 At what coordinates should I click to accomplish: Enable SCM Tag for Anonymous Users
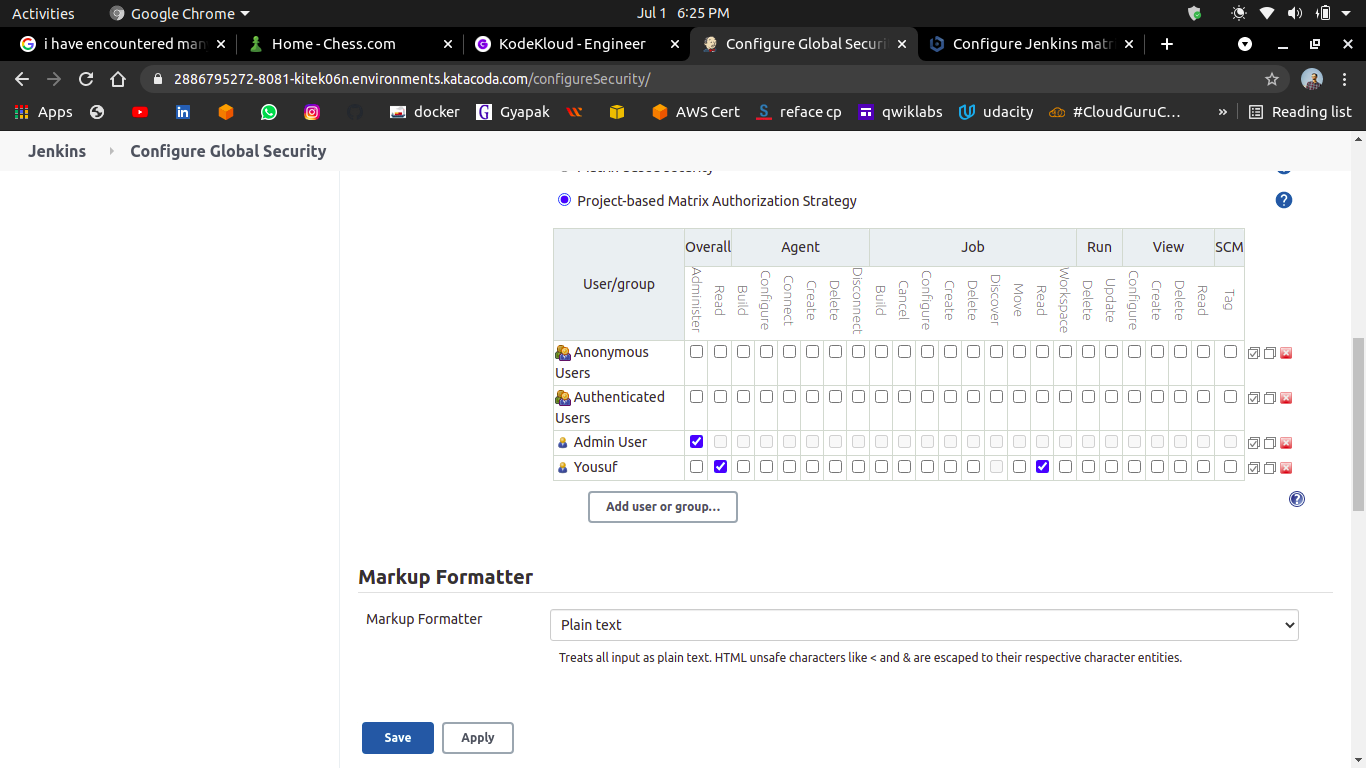tap(1230, 351)
